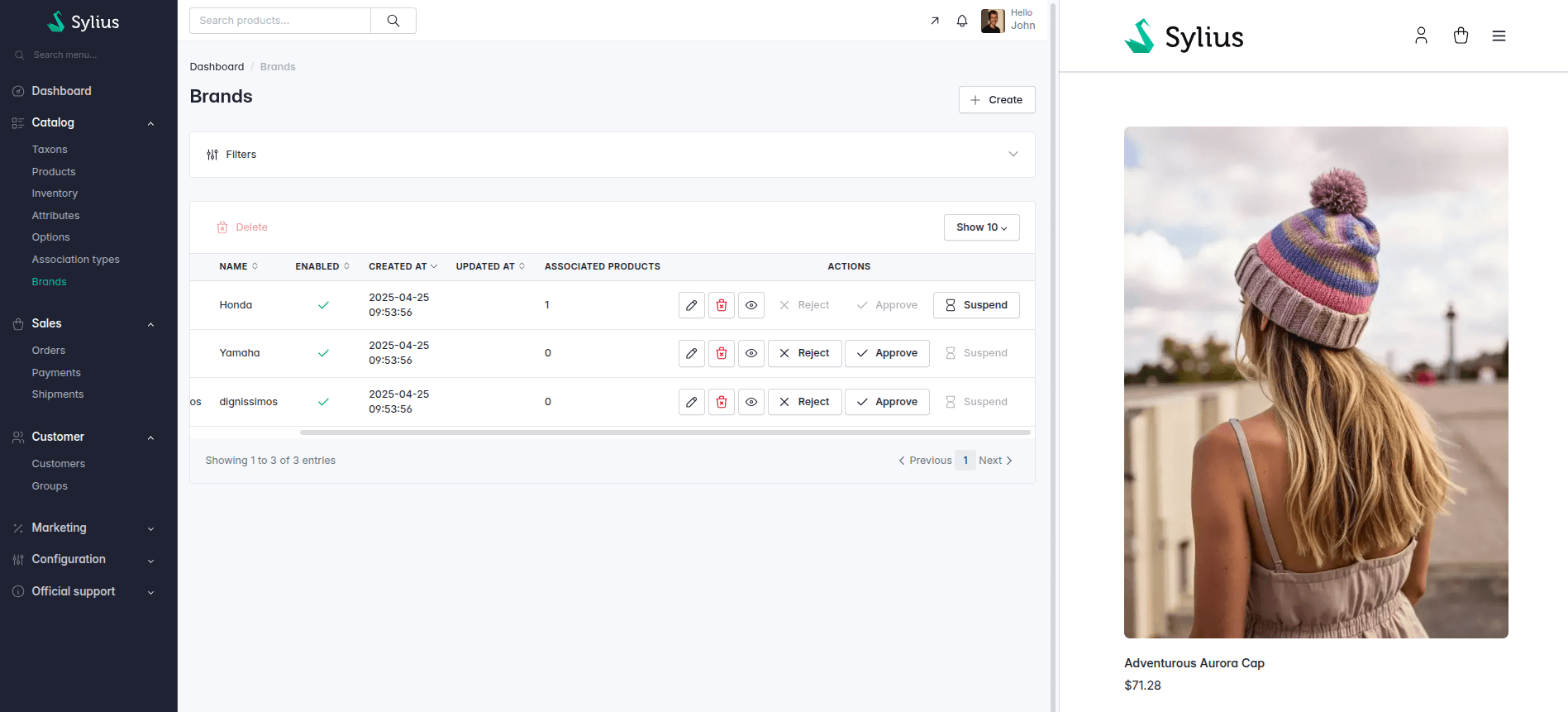Click the search magnifier button

click(393, 21)
